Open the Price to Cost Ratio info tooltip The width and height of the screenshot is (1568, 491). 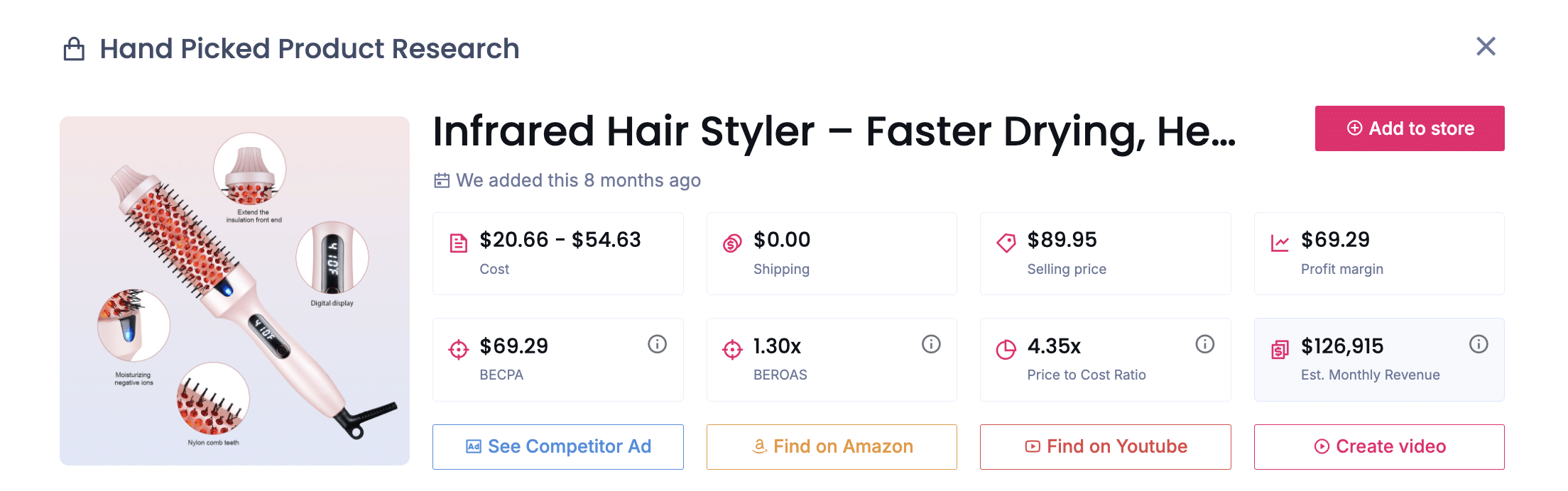[1204, 344]
